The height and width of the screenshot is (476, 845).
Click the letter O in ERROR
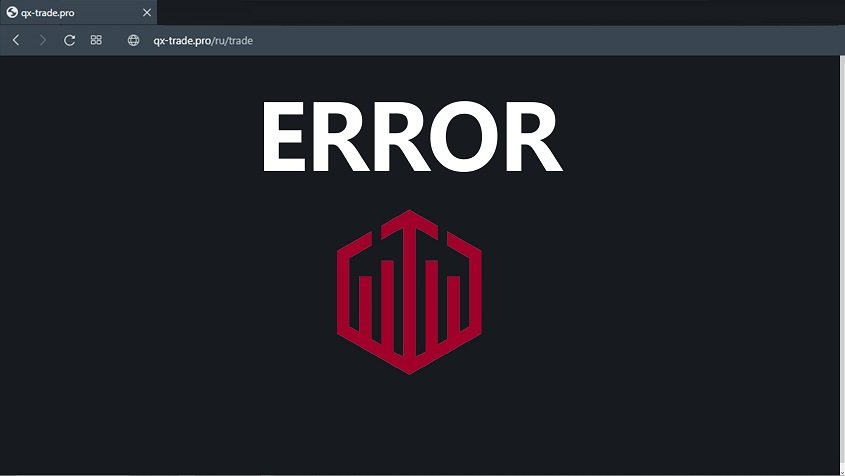coord(465,136)
